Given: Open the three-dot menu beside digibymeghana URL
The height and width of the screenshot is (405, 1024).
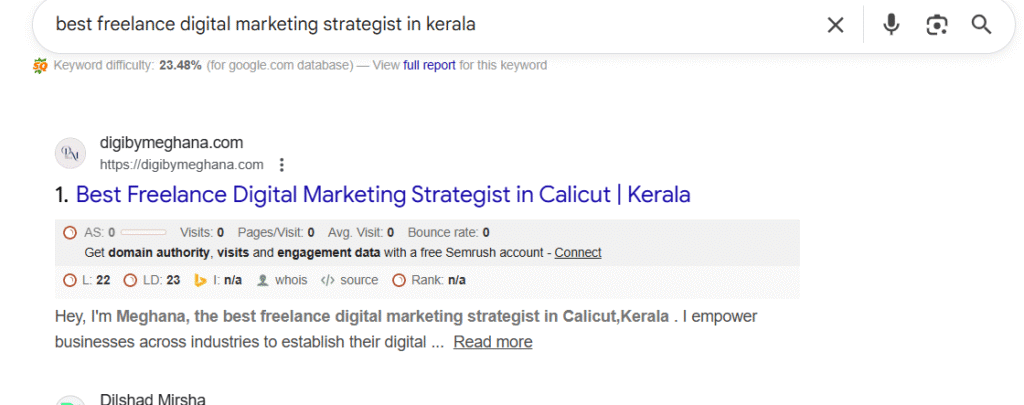Looking at the screenshot, I should click(x=282, y=165).
